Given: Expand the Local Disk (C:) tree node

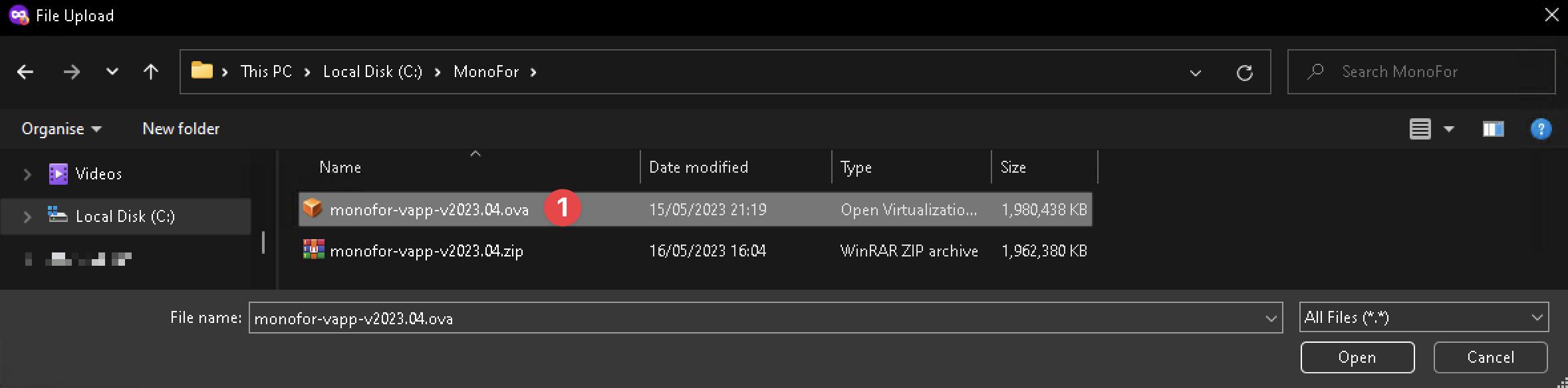Looking at the screenshot, I should click(x=27, y=217).
